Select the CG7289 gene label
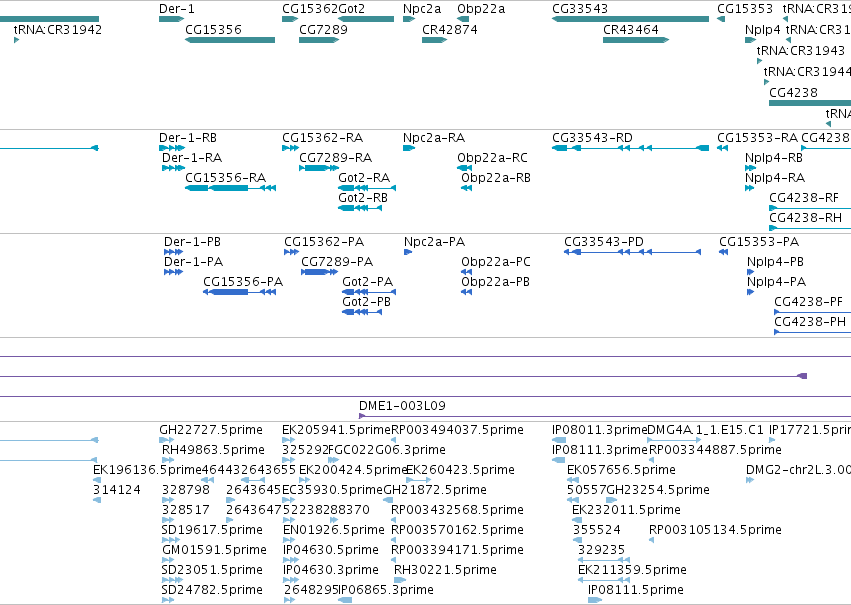Viewport: 851px width, 605px height. (x=323, y=29)
